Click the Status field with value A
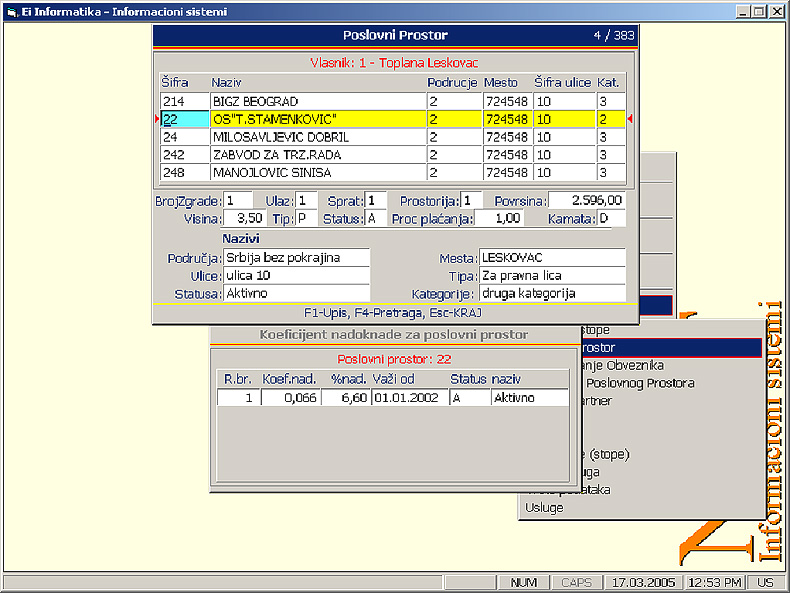Screen dimensions: 790x593 (x=375, y=218)
